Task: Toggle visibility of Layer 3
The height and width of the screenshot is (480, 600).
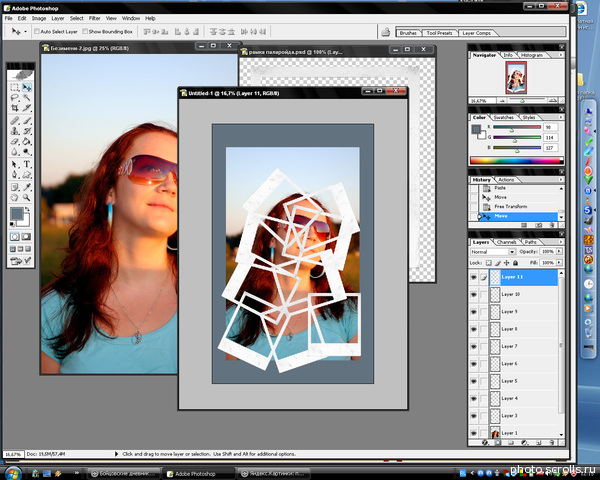Action: pyautogui.click(x=474, y=416)
